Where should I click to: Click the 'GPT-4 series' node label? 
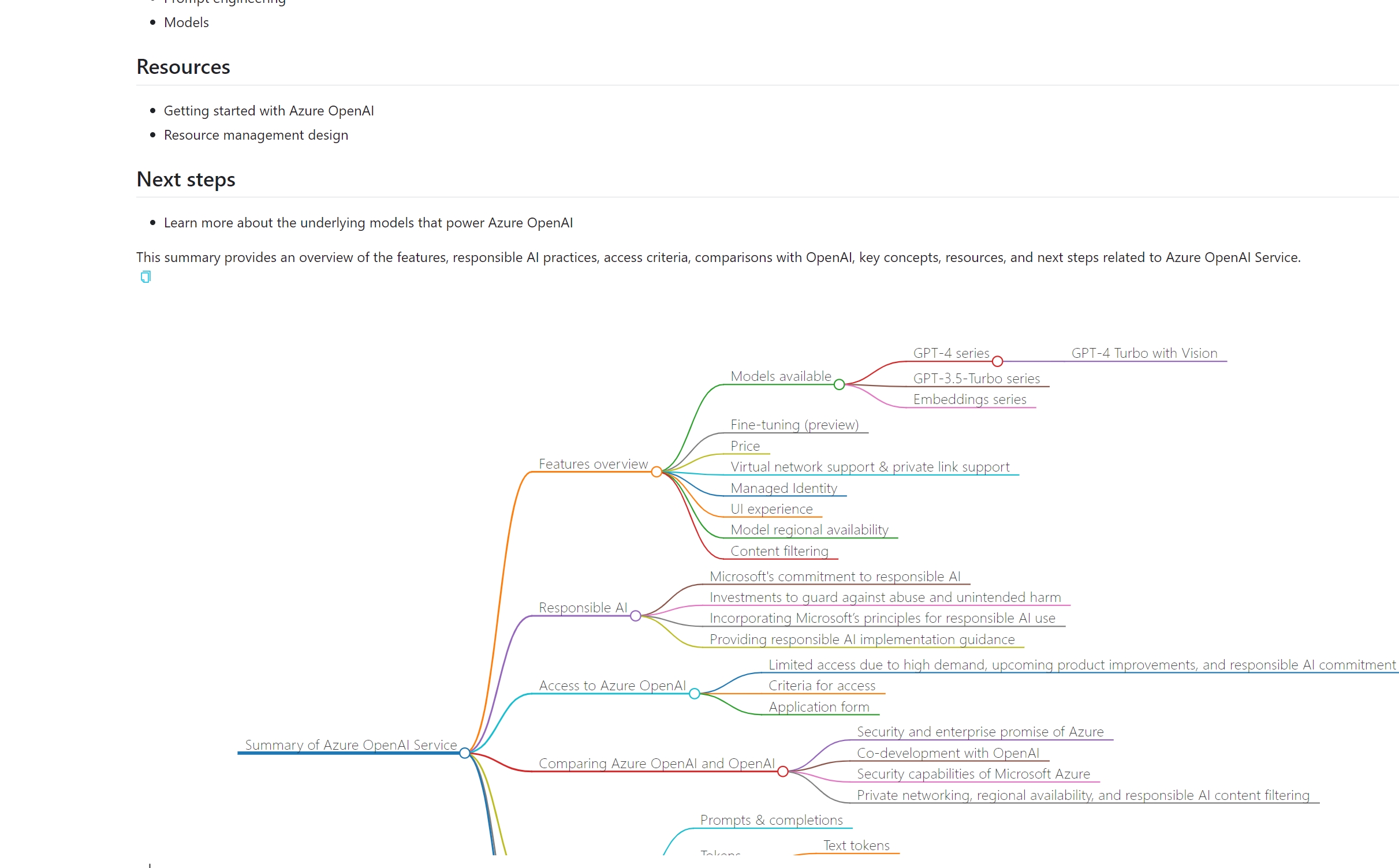coord(951,353)
